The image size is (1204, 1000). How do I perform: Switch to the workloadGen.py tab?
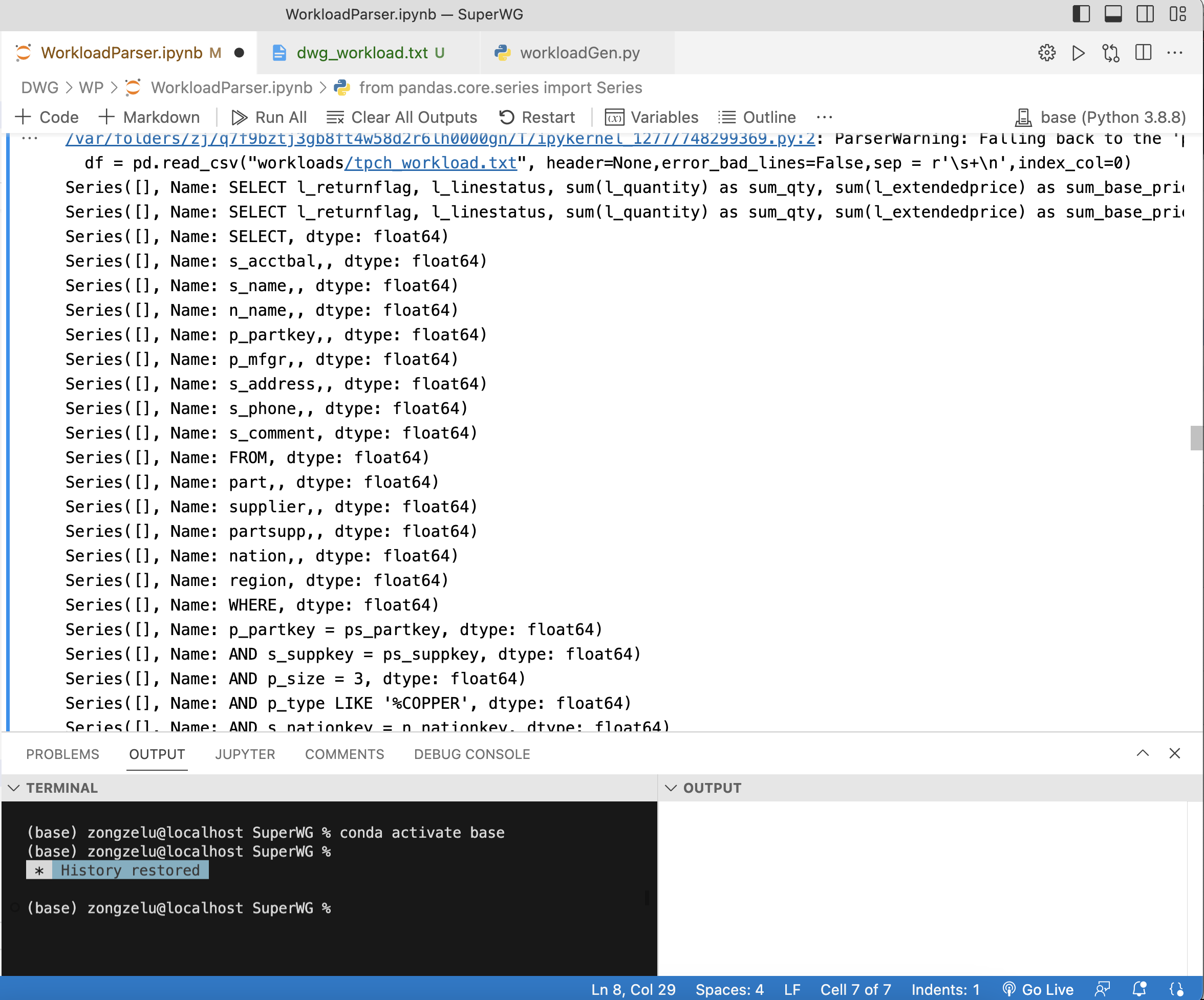pyautogui.click(x=579, y=53)
